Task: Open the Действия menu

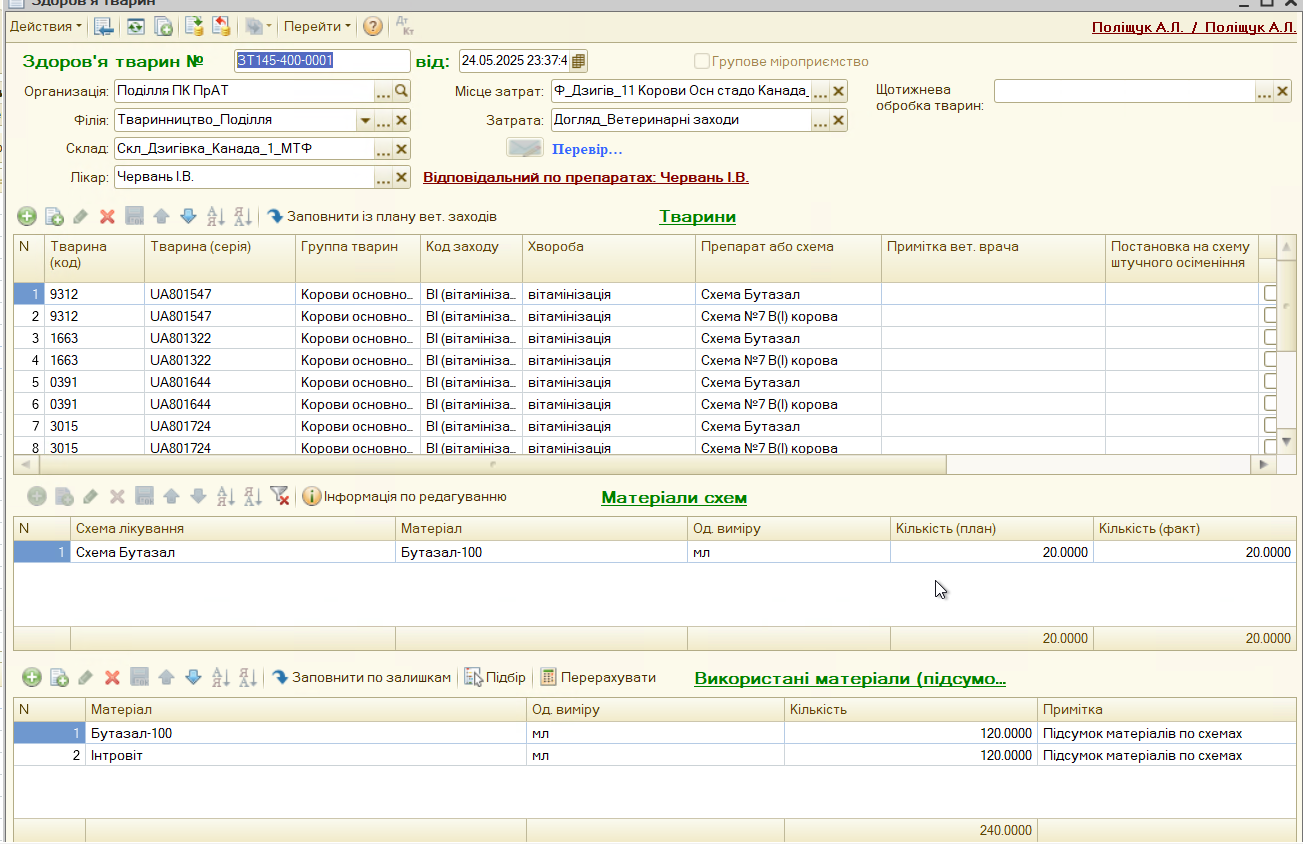Action: point(46,27)
